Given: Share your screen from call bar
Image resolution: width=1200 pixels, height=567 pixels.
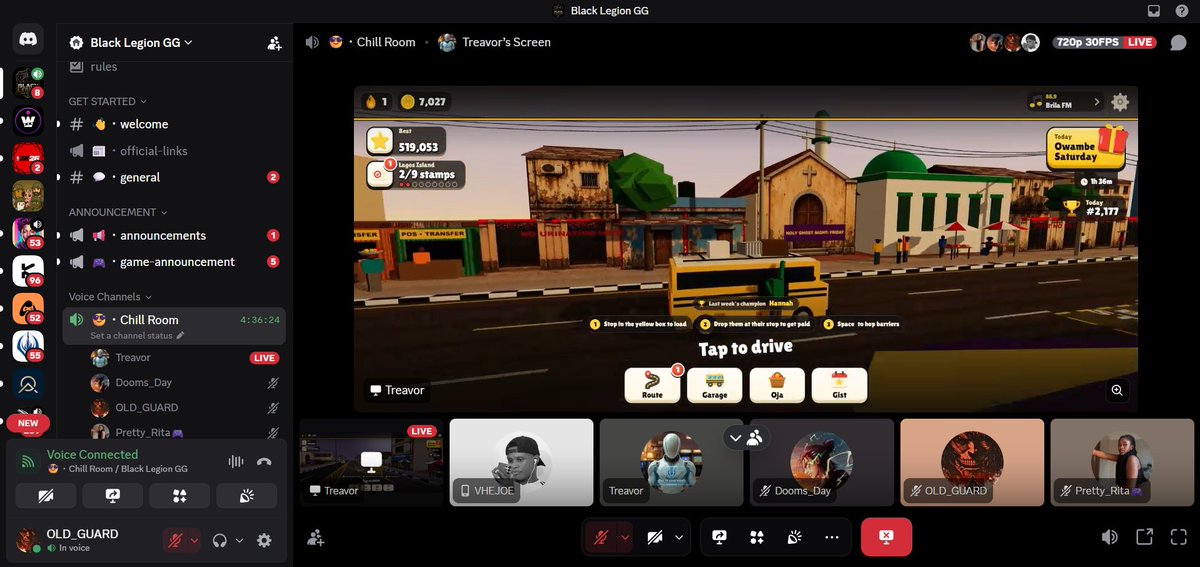Looking at the screenshot, I should (719, 537).
